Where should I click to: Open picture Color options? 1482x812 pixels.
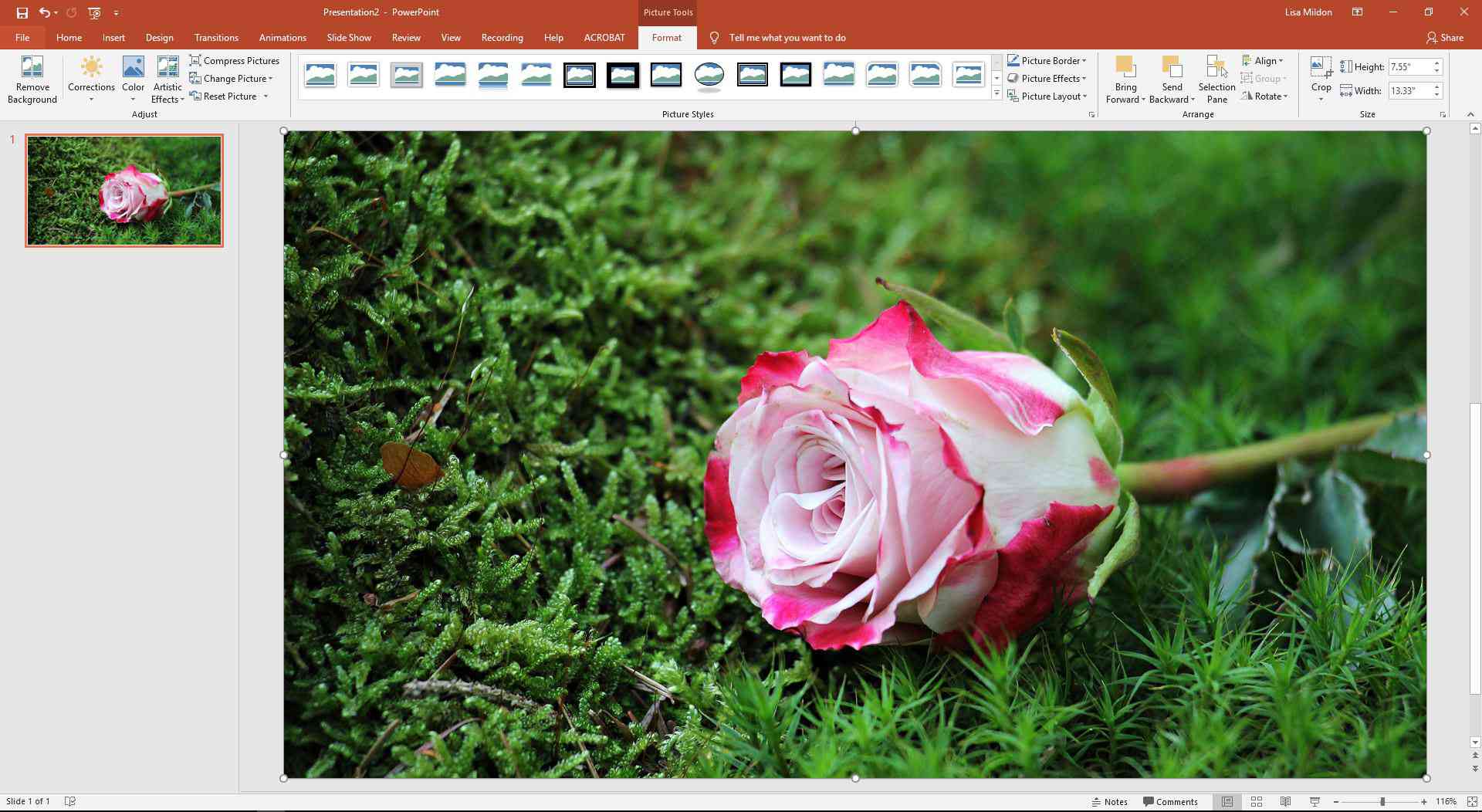tap(133, 80)
